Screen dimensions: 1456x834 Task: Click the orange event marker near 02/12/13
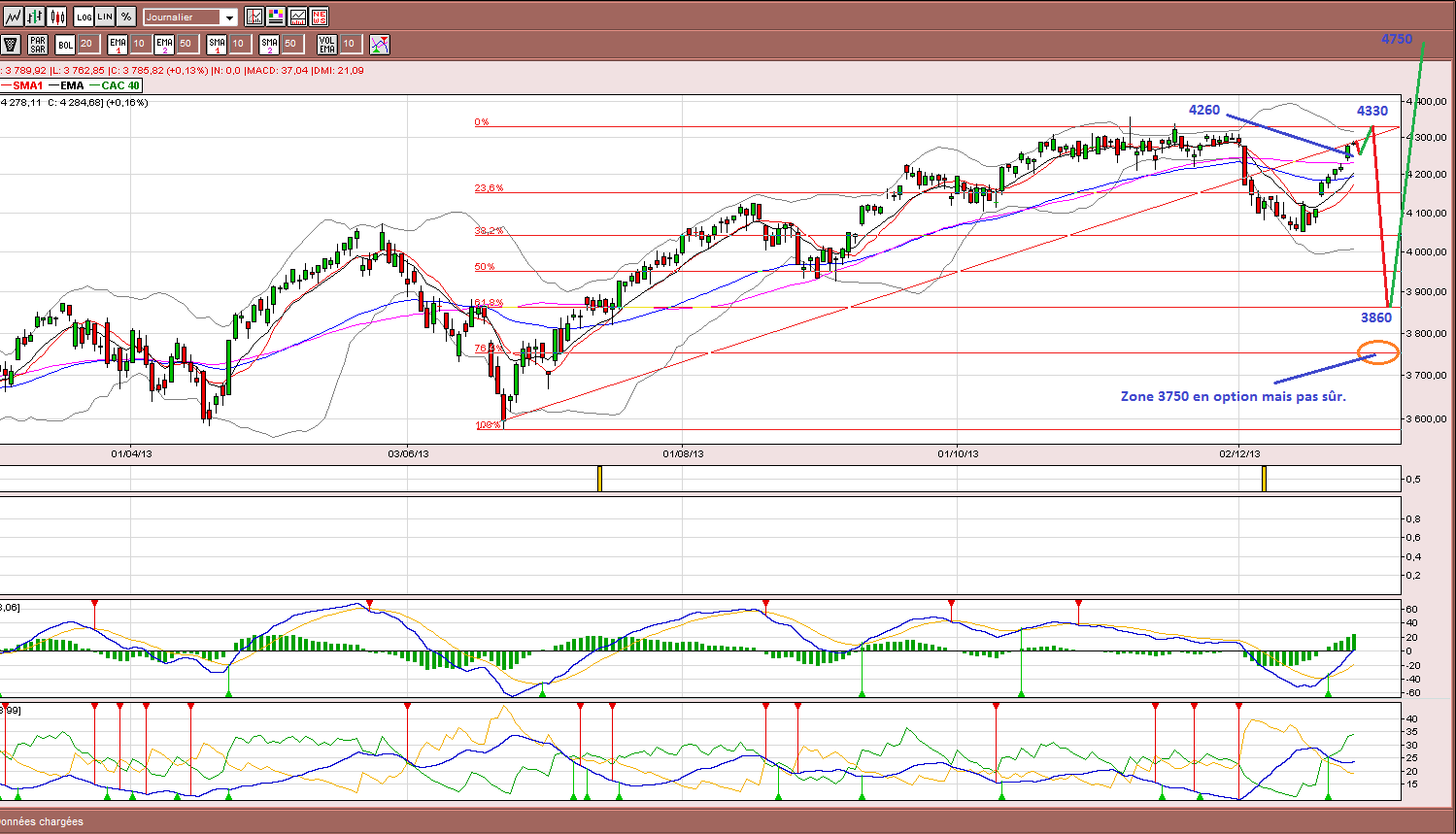[1264, 478]
